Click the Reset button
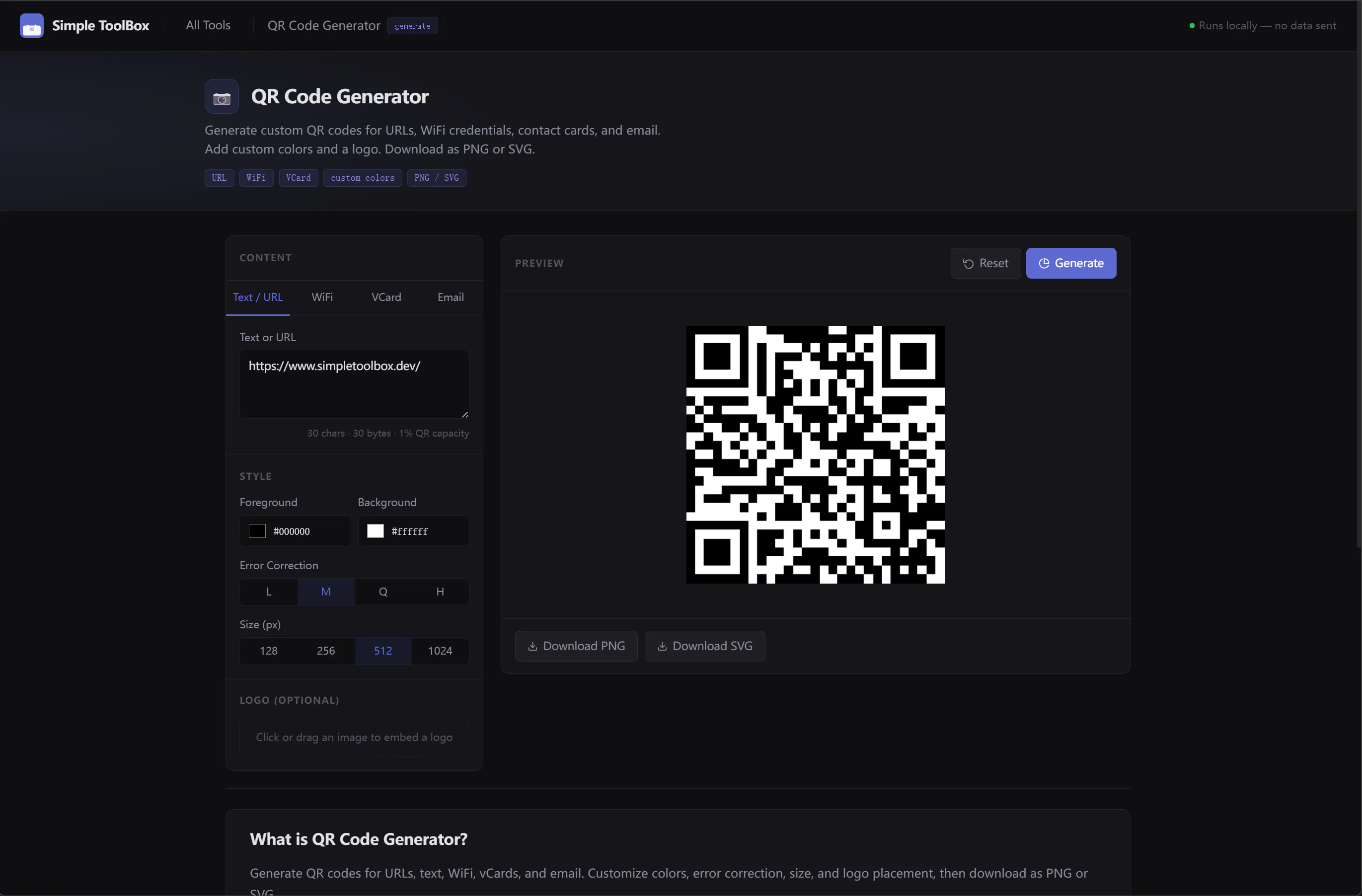 tap(985, 263)
